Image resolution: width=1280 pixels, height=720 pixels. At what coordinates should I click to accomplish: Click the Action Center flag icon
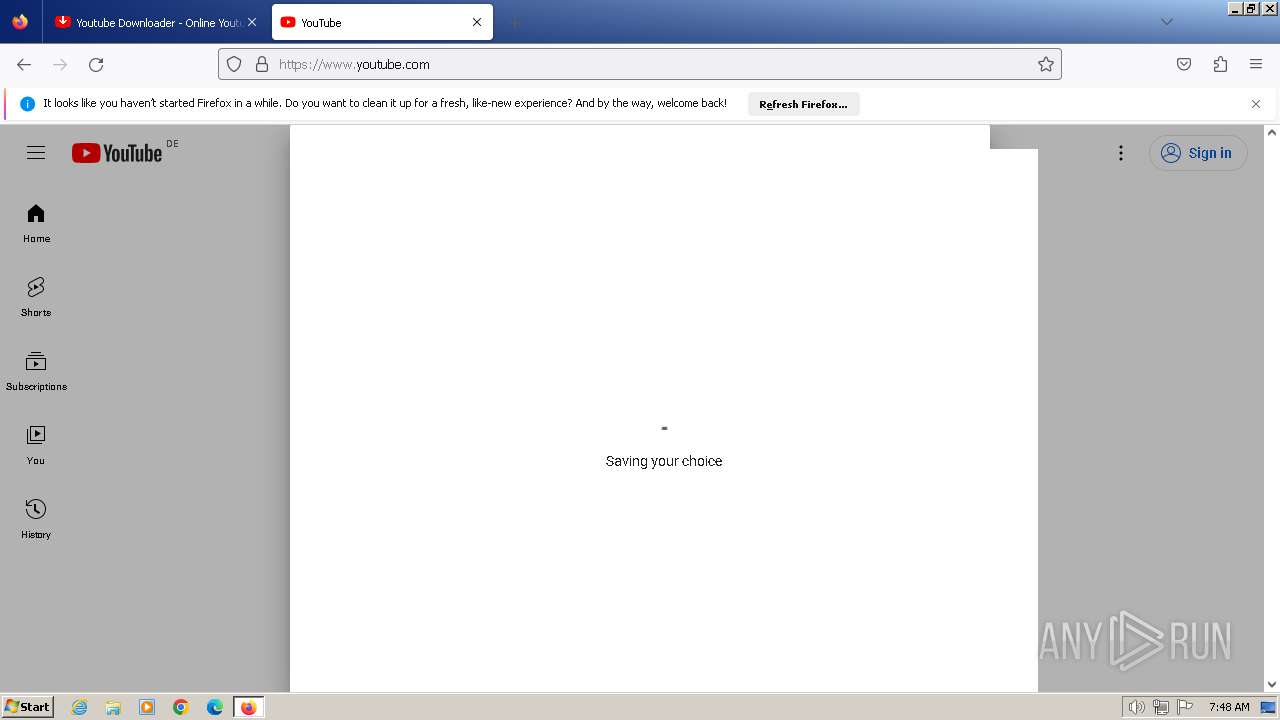1185,707
